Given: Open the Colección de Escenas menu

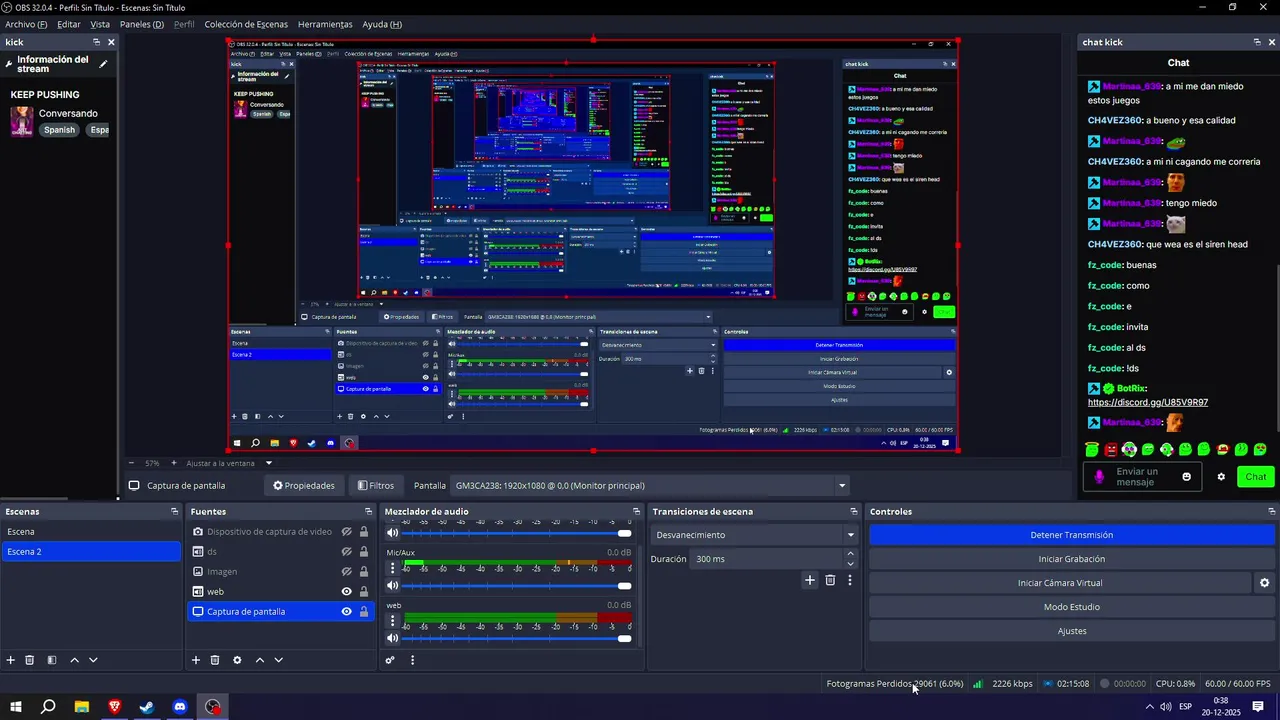Looking at the screenshot, I should coord(246,24).
